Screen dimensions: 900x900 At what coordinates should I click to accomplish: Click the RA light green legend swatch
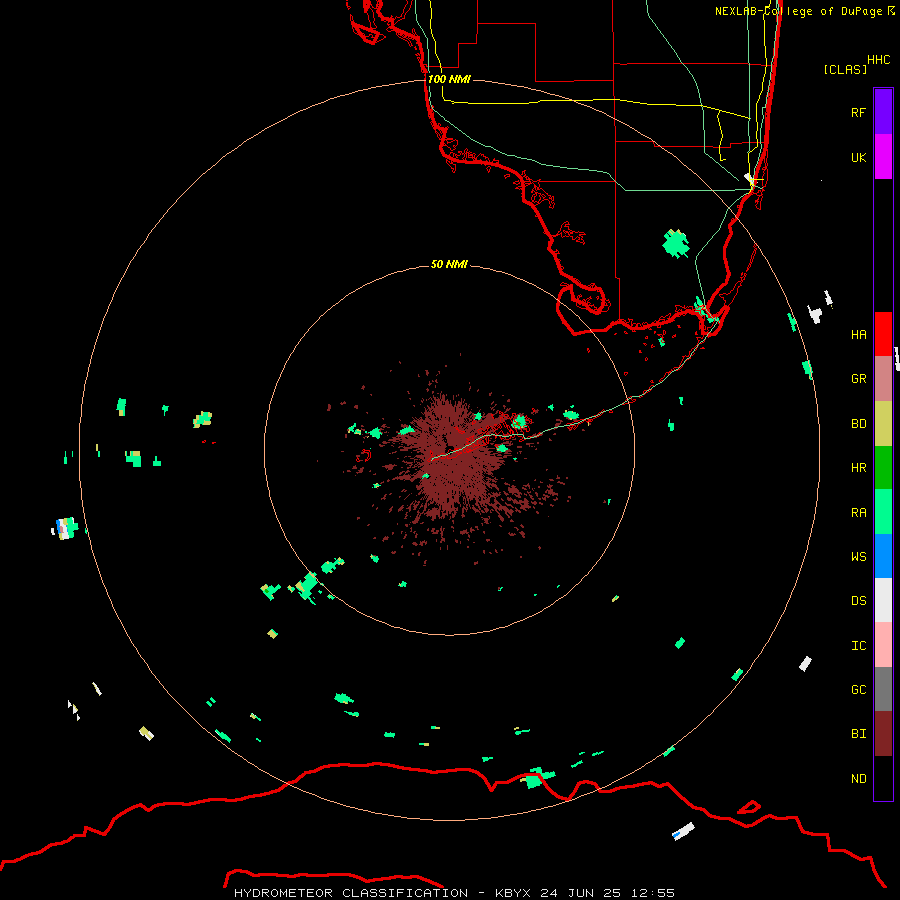883,512
